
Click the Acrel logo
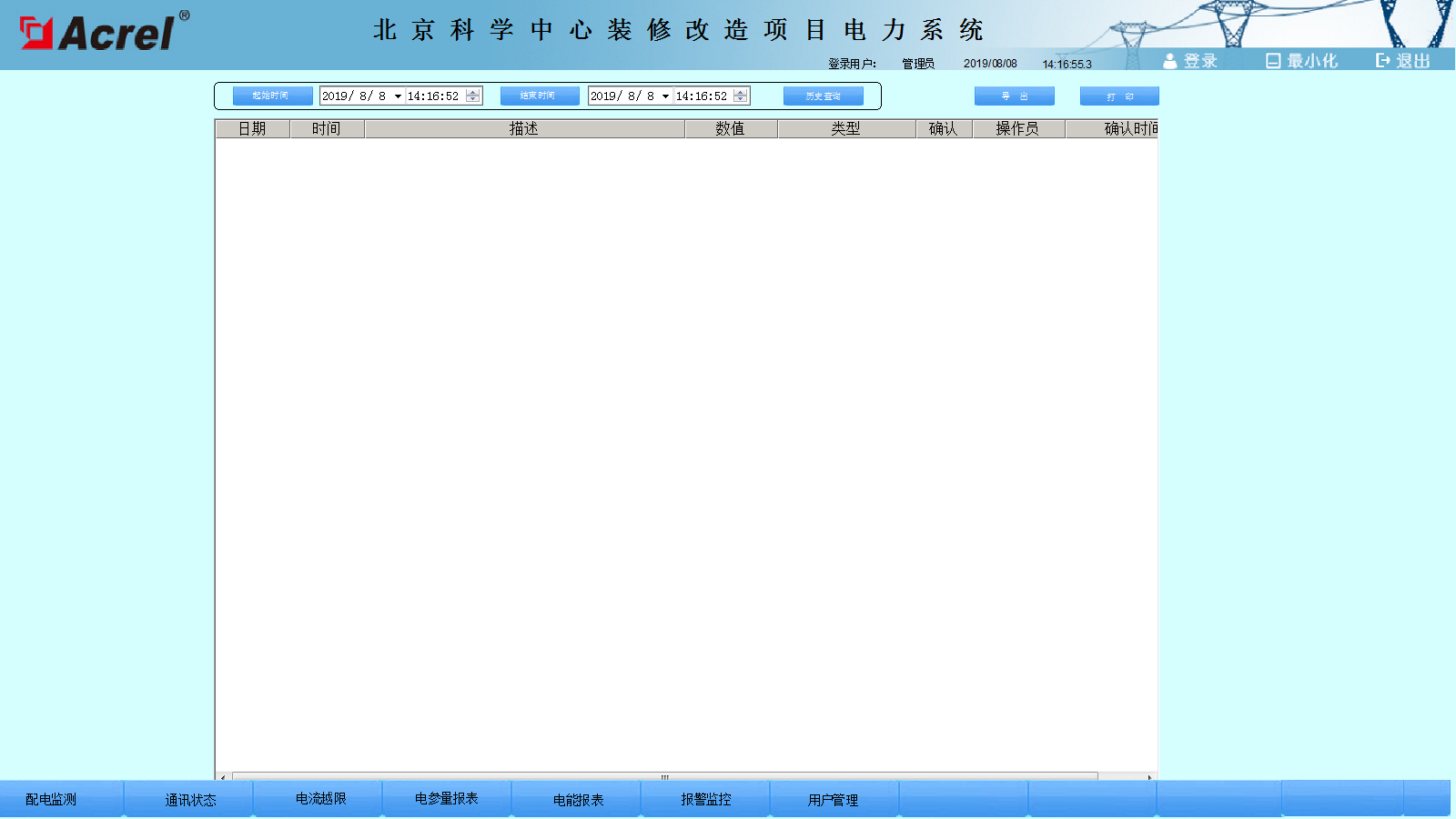tap(102, 33)
